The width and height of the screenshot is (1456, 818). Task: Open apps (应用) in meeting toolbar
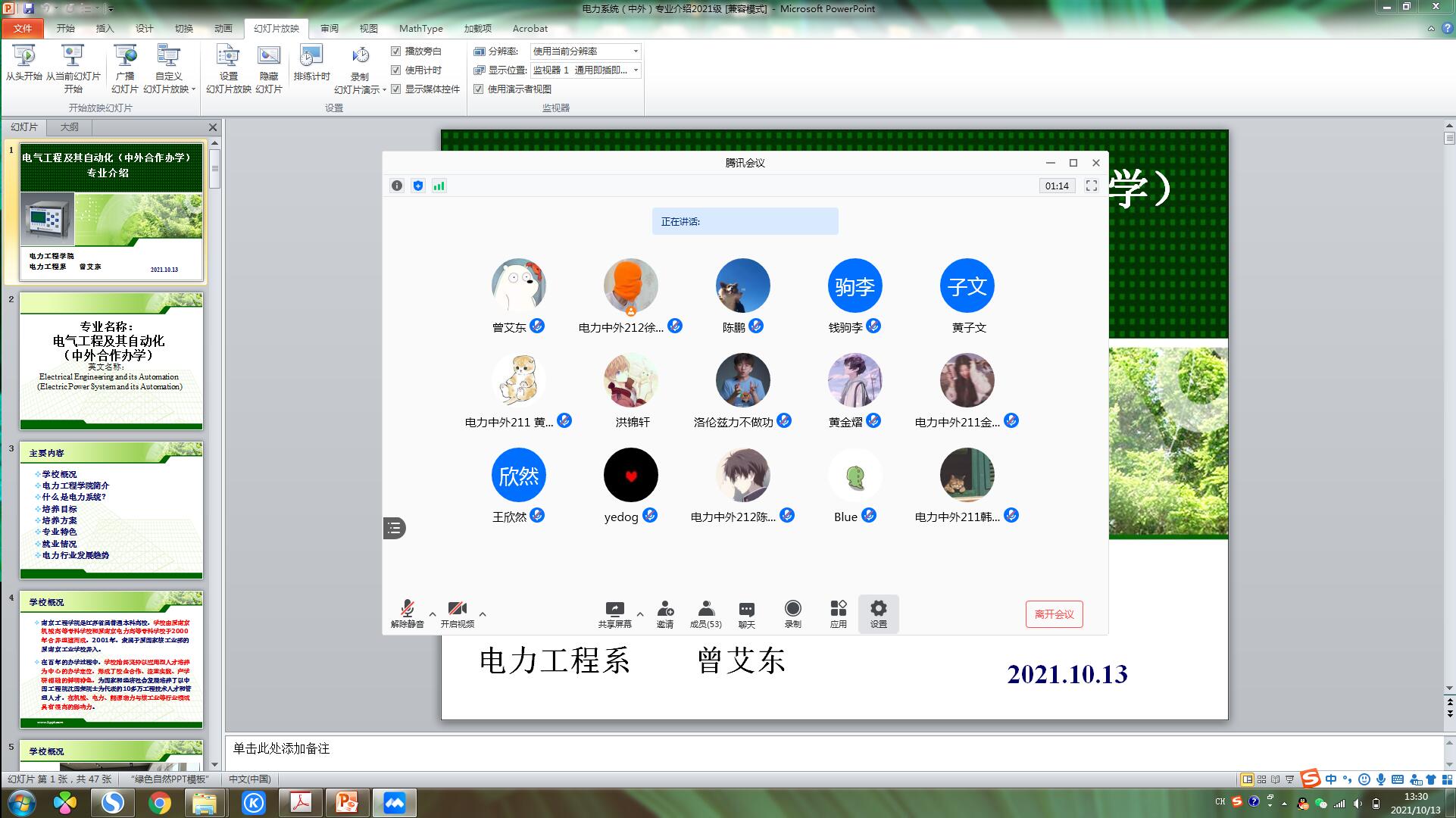[x=838, y=614]
